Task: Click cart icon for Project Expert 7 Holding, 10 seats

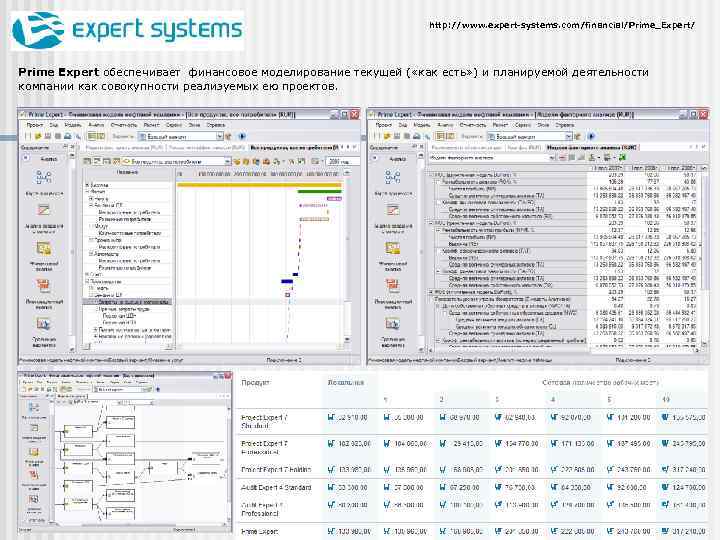Action: [664, 469]
